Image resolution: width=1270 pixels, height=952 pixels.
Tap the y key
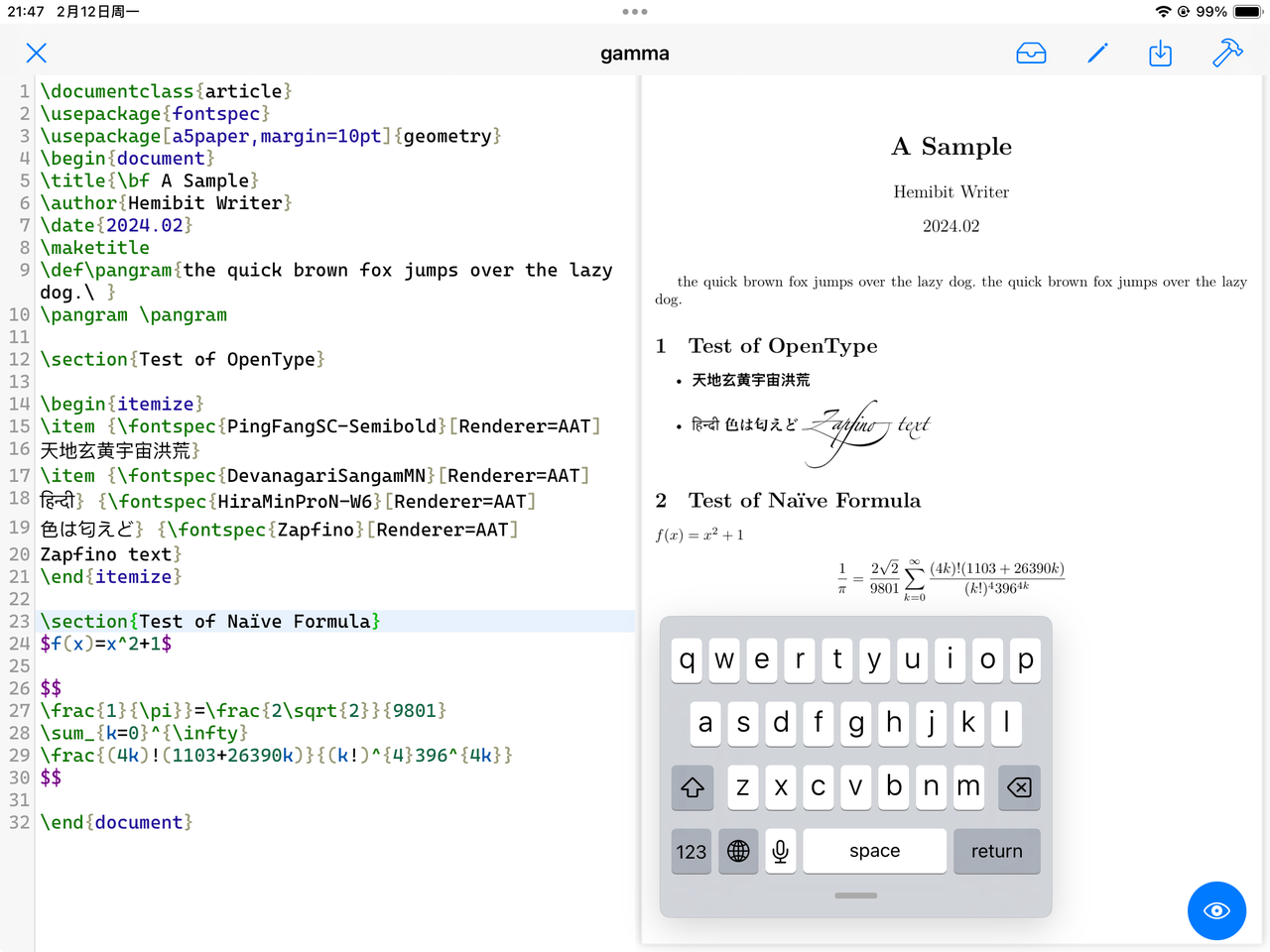875,659
